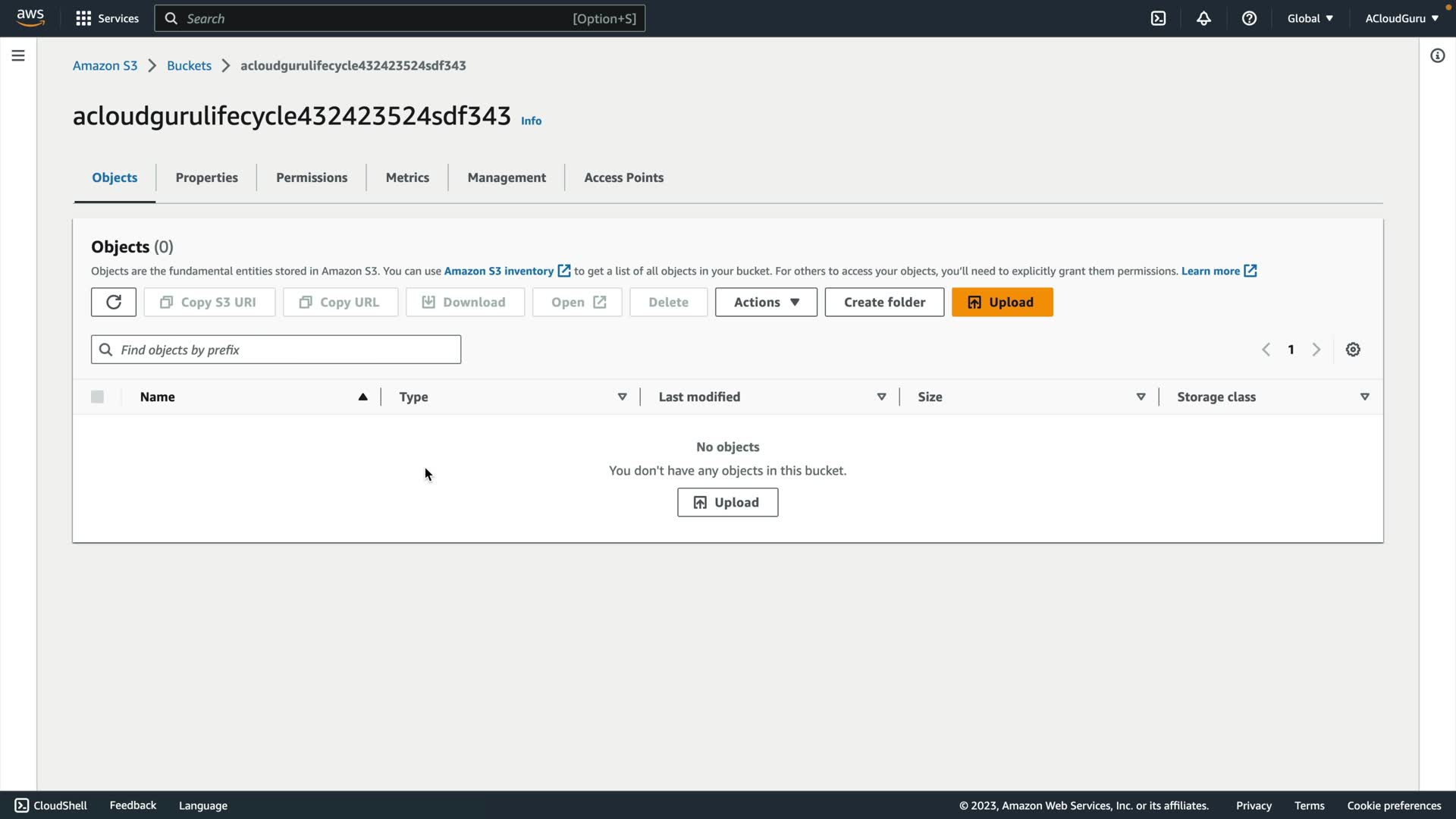Expand the left hamburger navigation menu
Screen dimensions: 1456x819
pos(18,55)
